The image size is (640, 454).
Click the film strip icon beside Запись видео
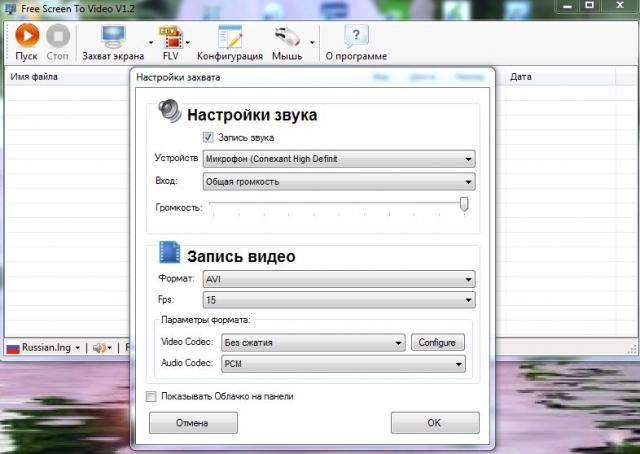[169, 252]
